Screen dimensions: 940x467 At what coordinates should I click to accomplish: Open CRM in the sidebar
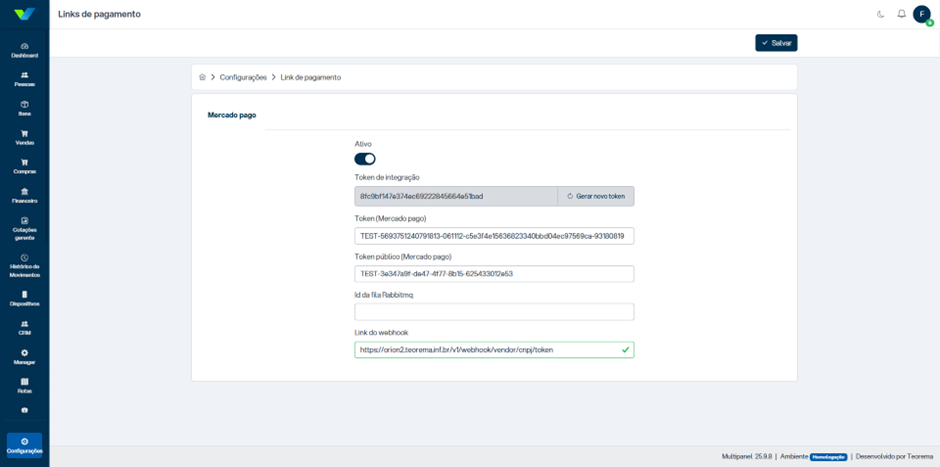(25, 327)
